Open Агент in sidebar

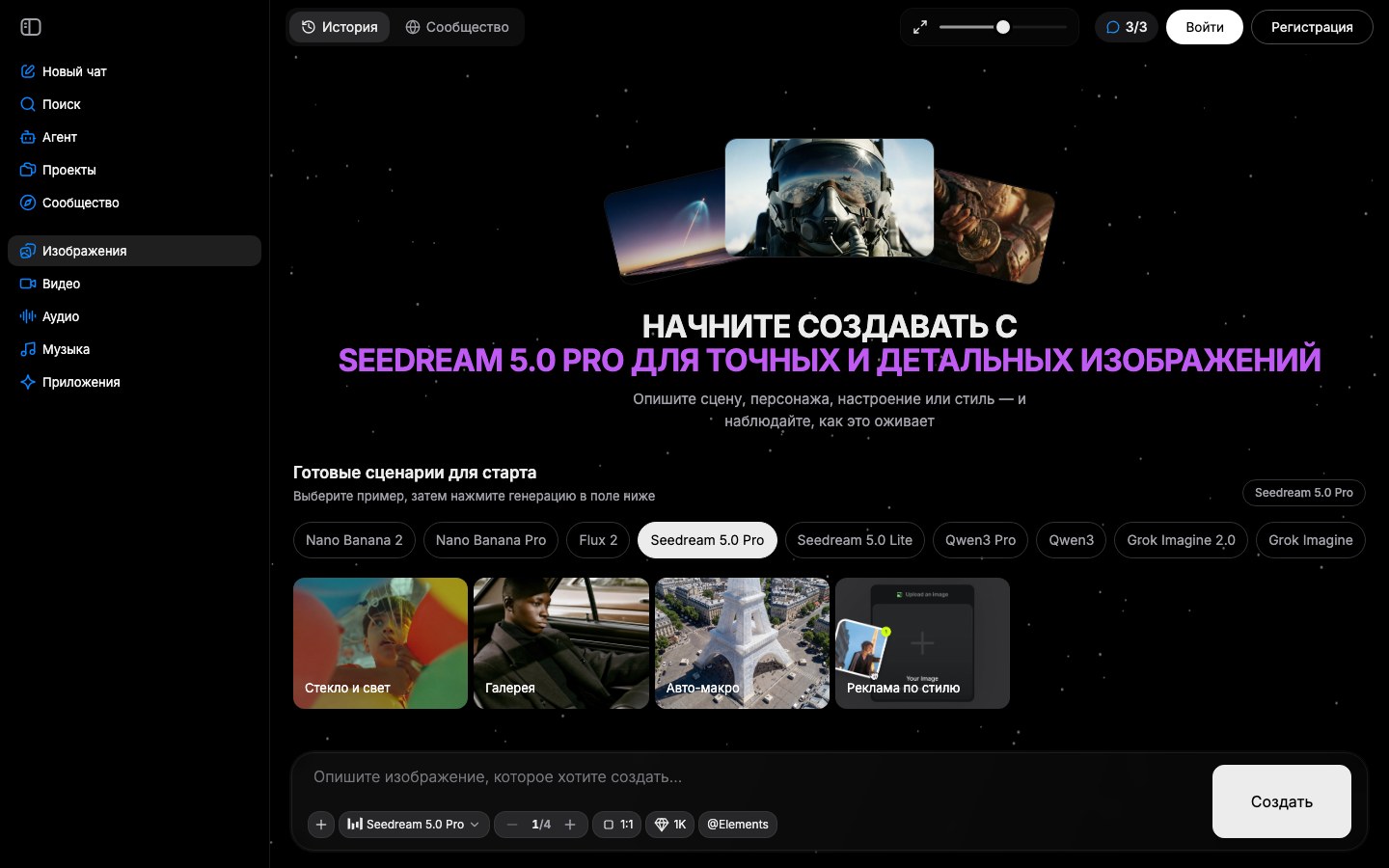click(x=134, y=137)
